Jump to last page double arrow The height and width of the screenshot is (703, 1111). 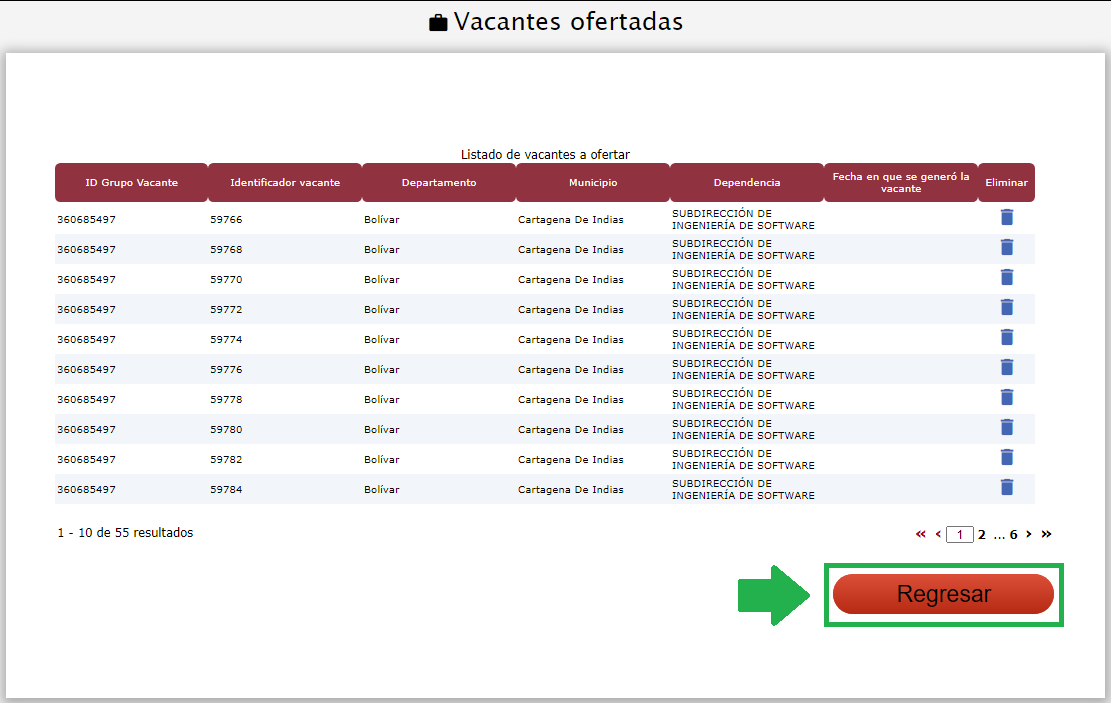point(1046,535)
